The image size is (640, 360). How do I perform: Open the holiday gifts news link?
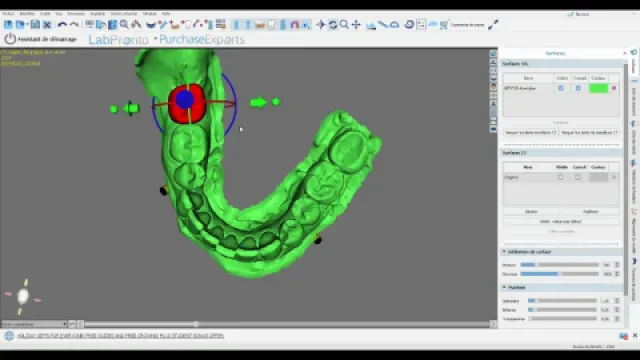click(120, 336)
